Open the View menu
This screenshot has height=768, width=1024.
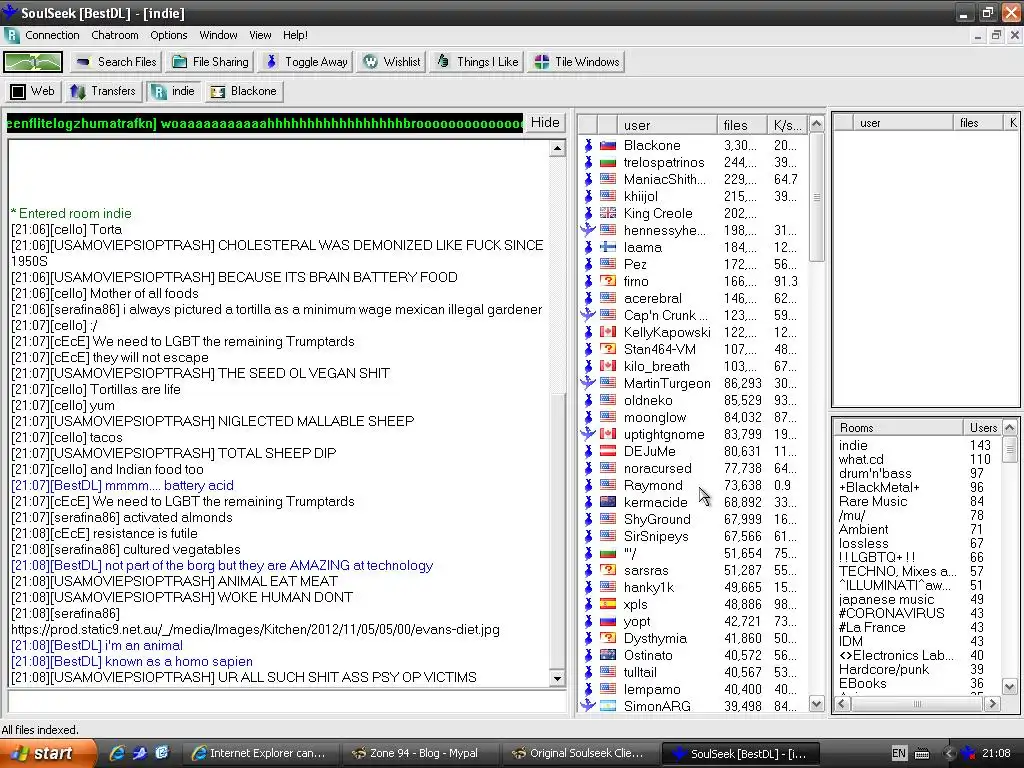[x=260, y=35]
